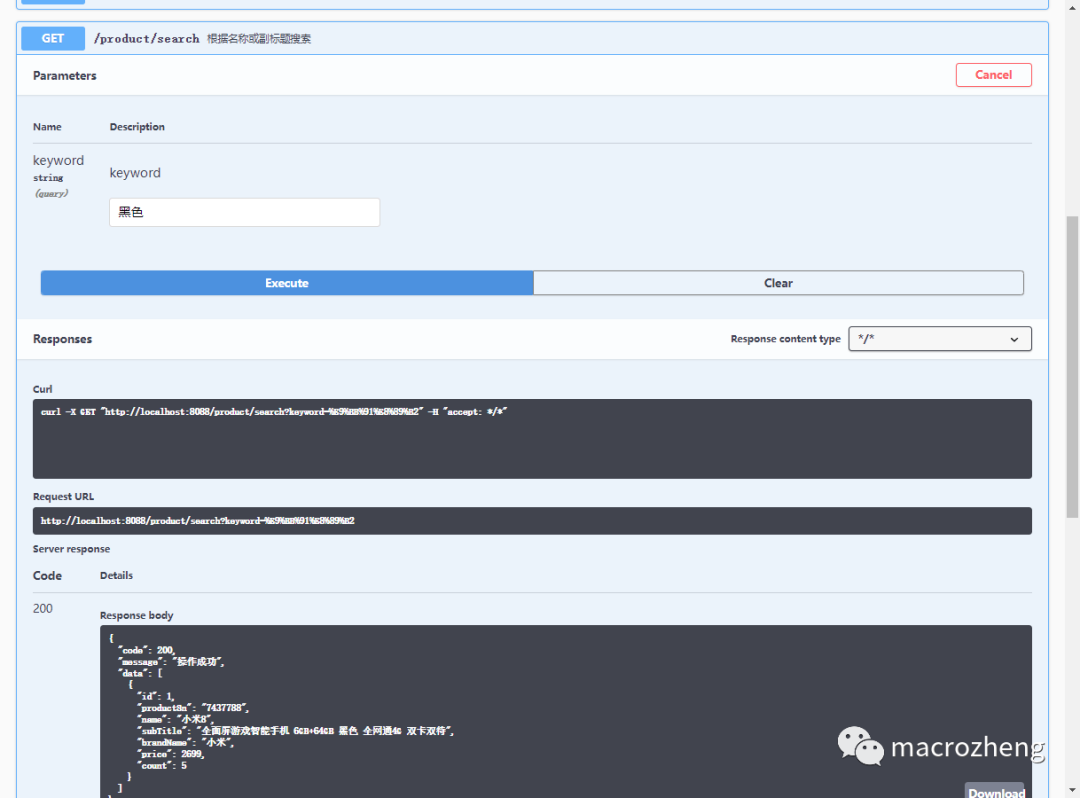The width and height of the screenshot is (1080, 798).
Task: Click the "count": 5 line
Action: [163, 766]
